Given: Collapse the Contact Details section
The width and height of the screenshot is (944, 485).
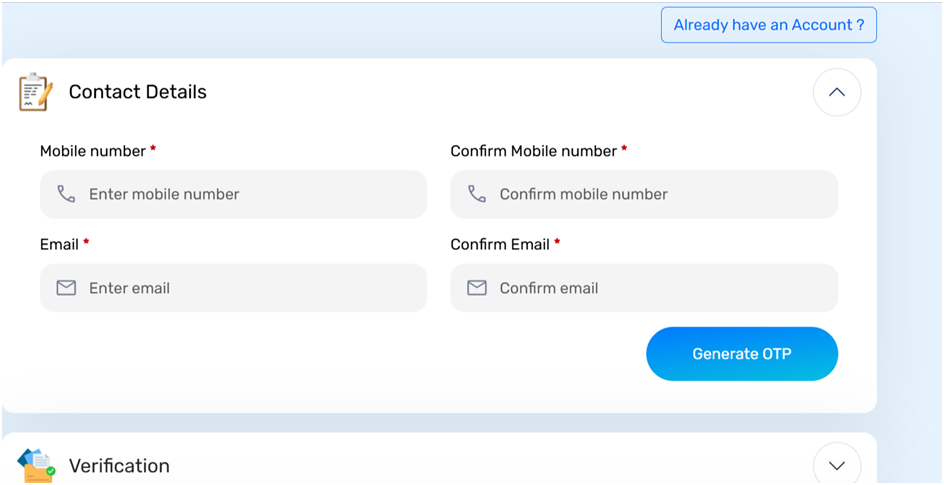Looking at the screenshot, I should pos(837,92).
